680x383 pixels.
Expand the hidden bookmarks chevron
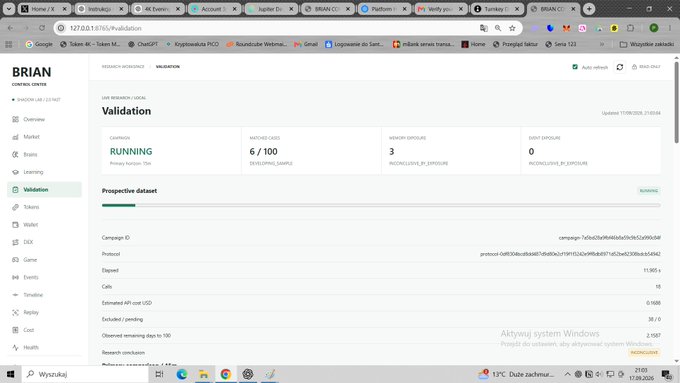[x=602, y=44]
